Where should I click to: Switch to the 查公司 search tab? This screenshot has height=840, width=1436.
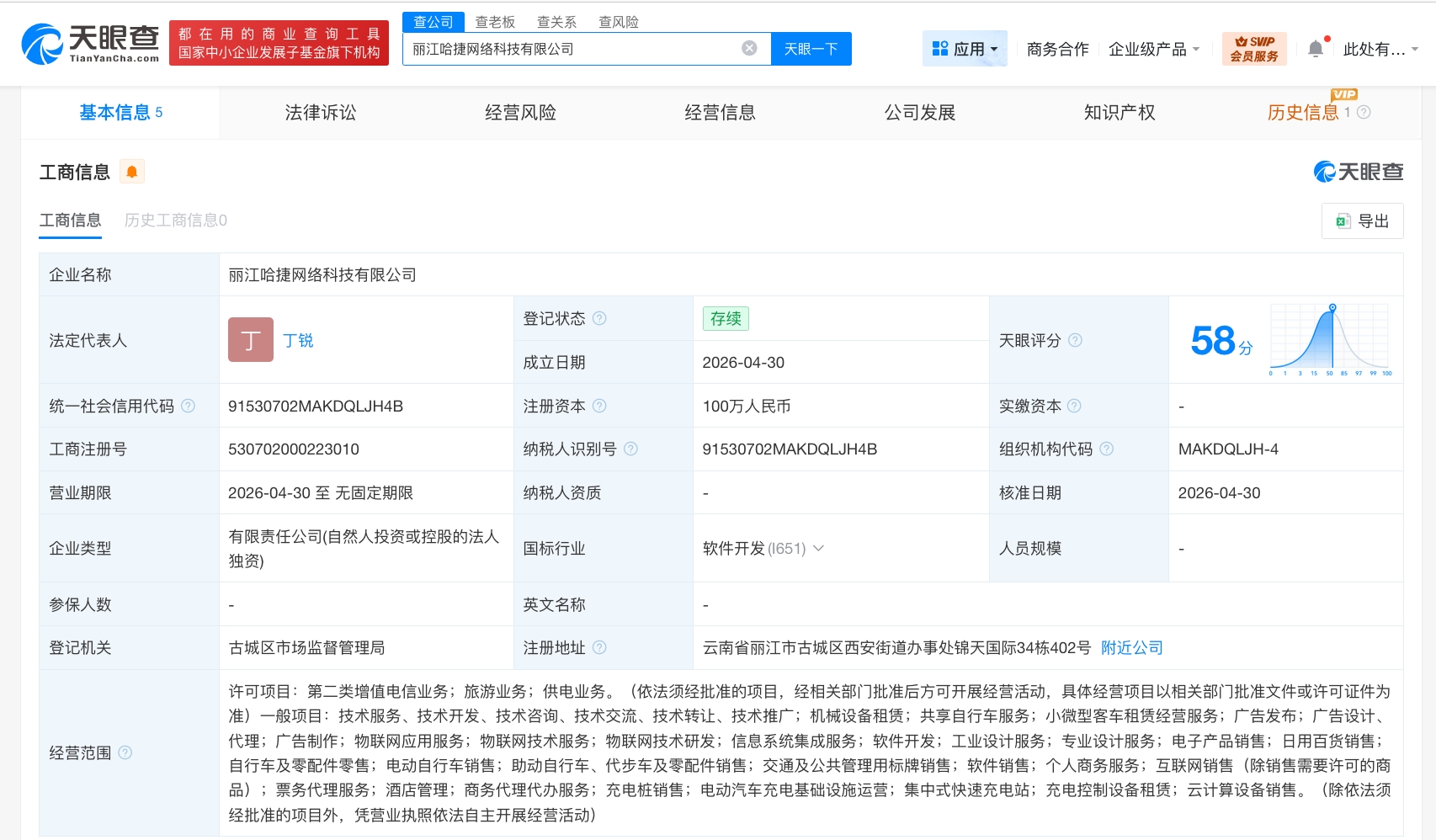433,22
